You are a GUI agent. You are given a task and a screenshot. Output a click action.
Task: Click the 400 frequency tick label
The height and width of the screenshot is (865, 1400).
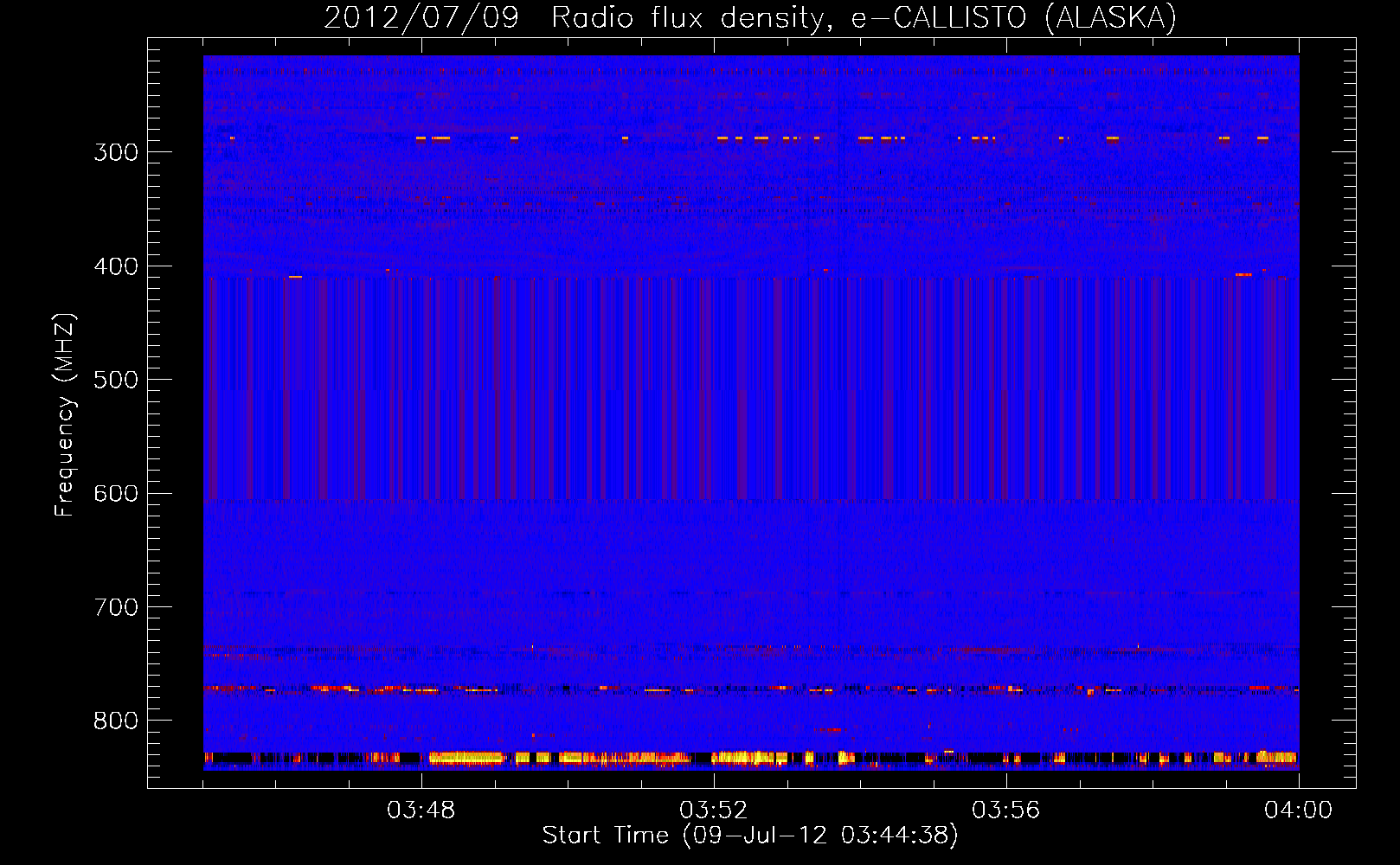(x=116, y=266)
